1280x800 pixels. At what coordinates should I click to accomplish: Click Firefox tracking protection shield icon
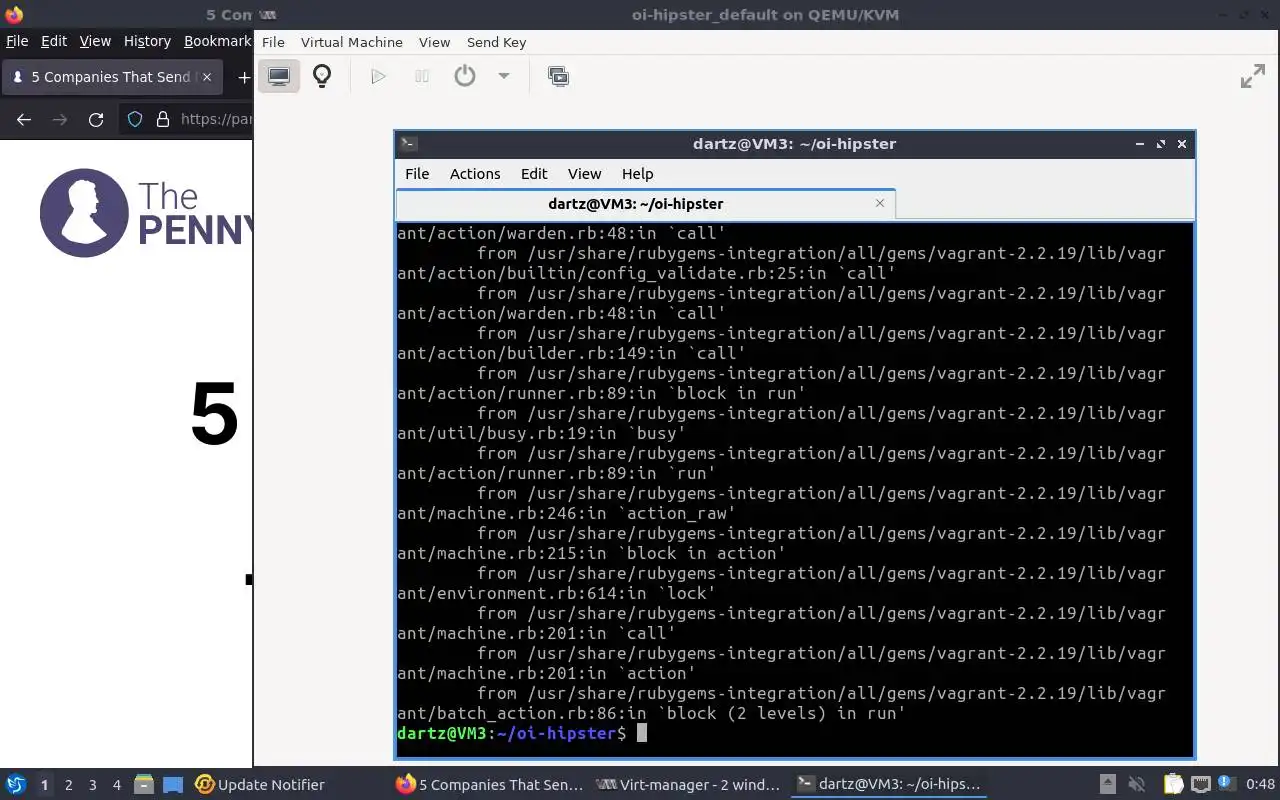coord(135,119)
